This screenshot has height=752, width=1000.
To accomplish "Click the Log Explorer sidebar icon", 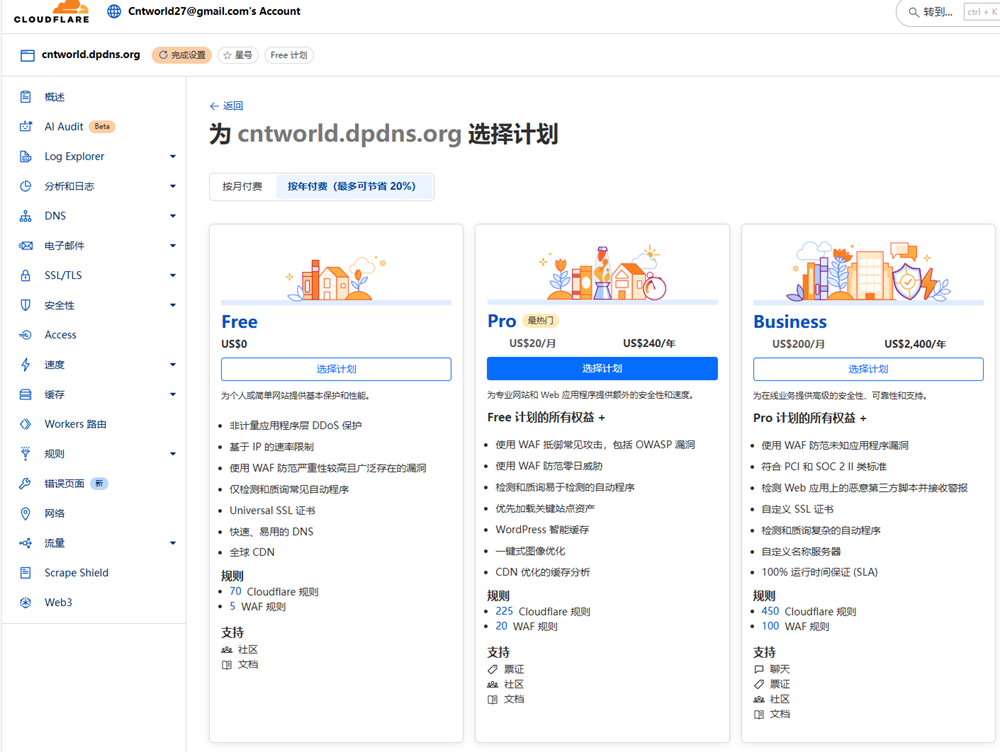I will [26, 156].
